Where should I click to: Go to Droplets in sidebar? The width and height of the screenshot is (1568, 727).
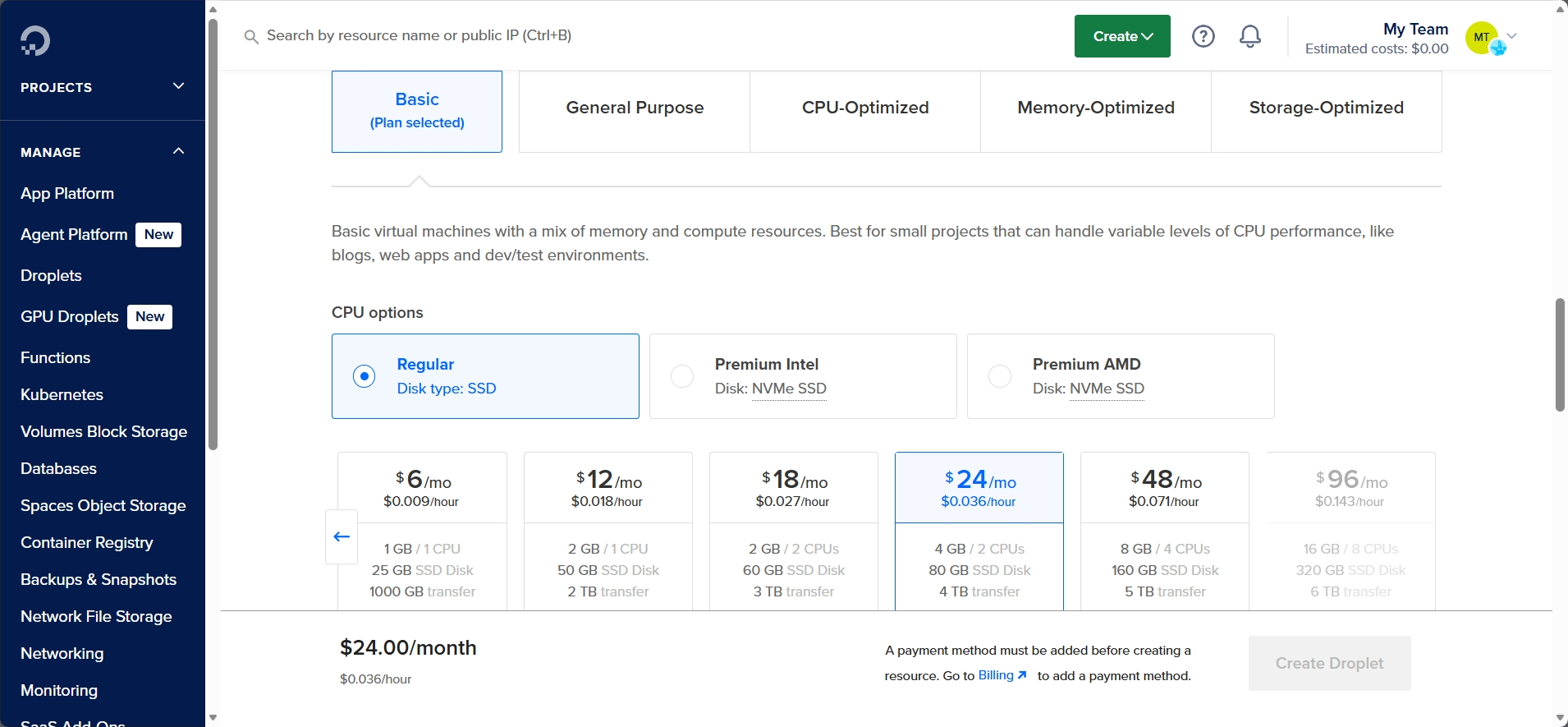point(51,275)
